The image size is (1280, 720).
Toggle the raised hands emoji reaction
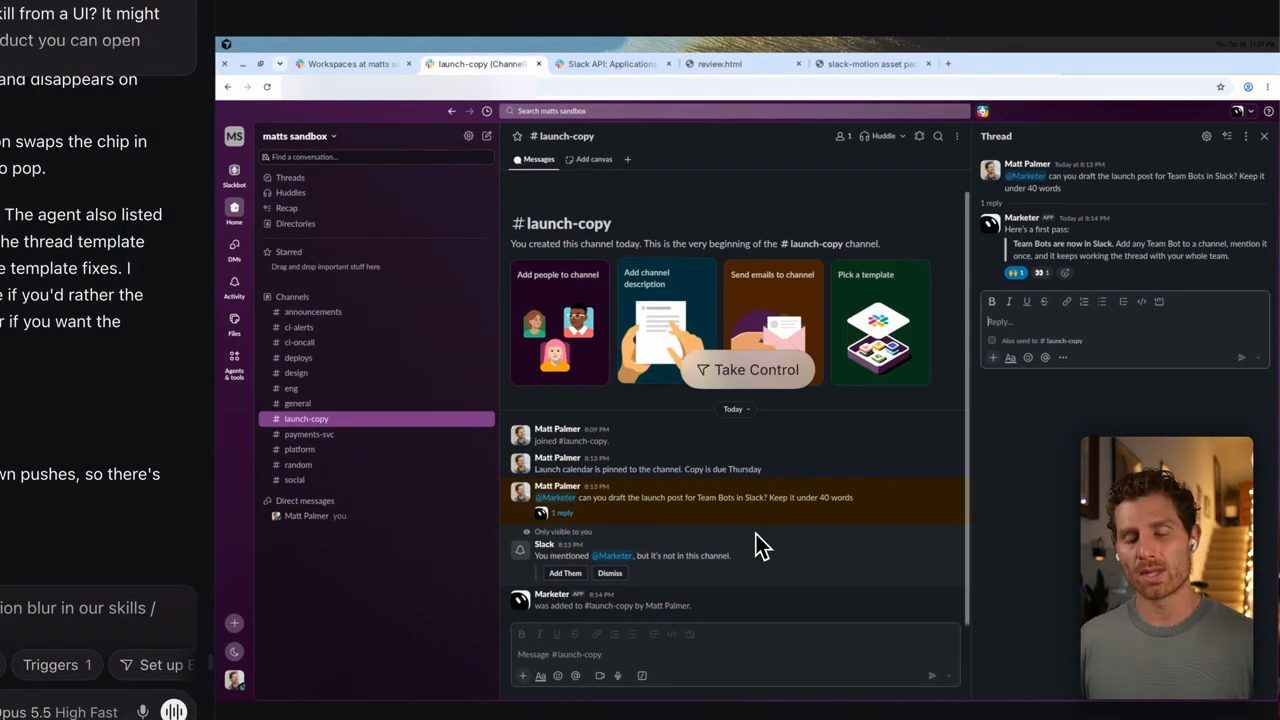coord(1016,272)
